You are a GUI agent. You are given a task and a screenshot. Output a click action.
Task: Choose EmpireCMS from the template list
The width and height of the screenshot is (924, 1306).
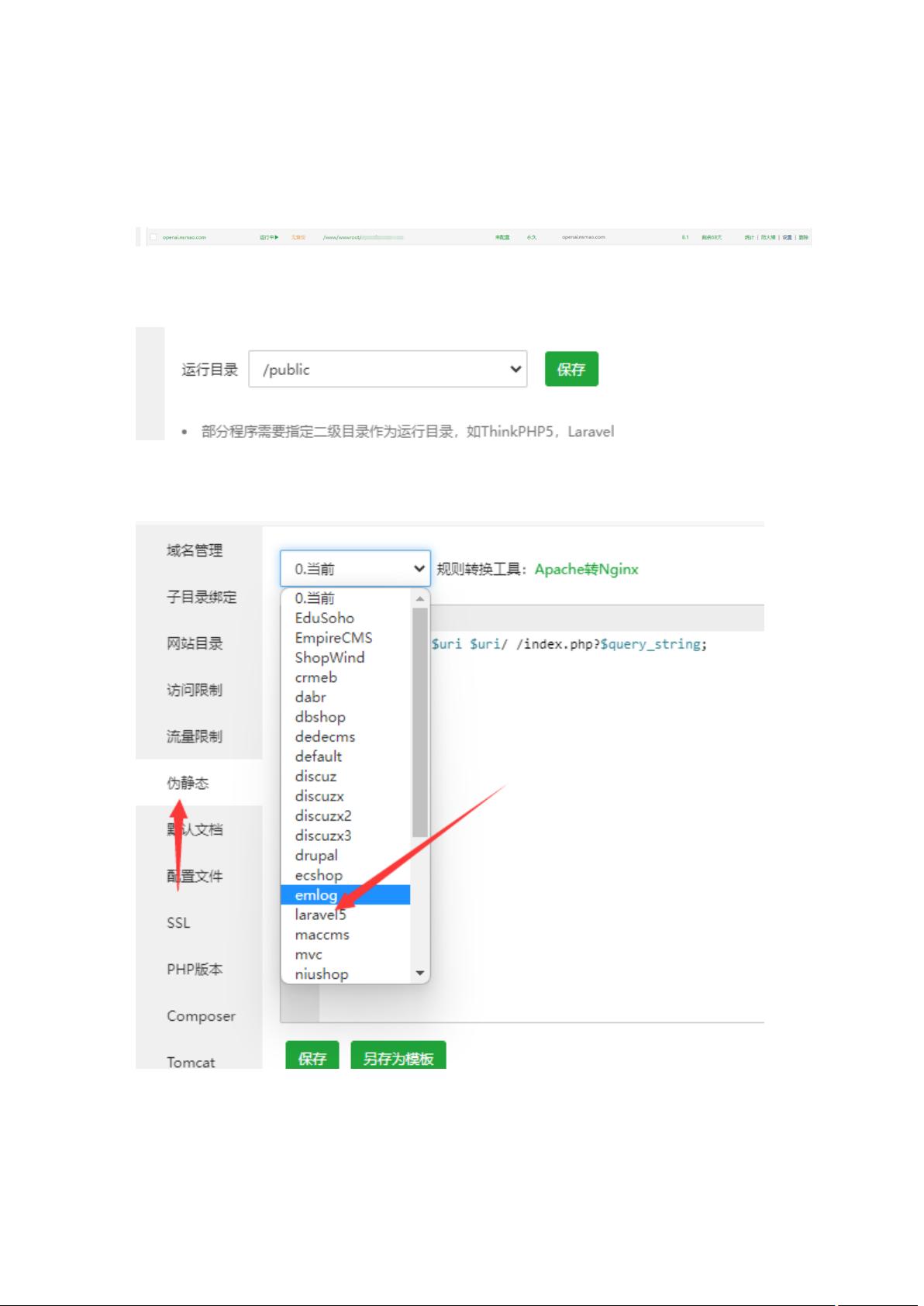pos(346,638)
